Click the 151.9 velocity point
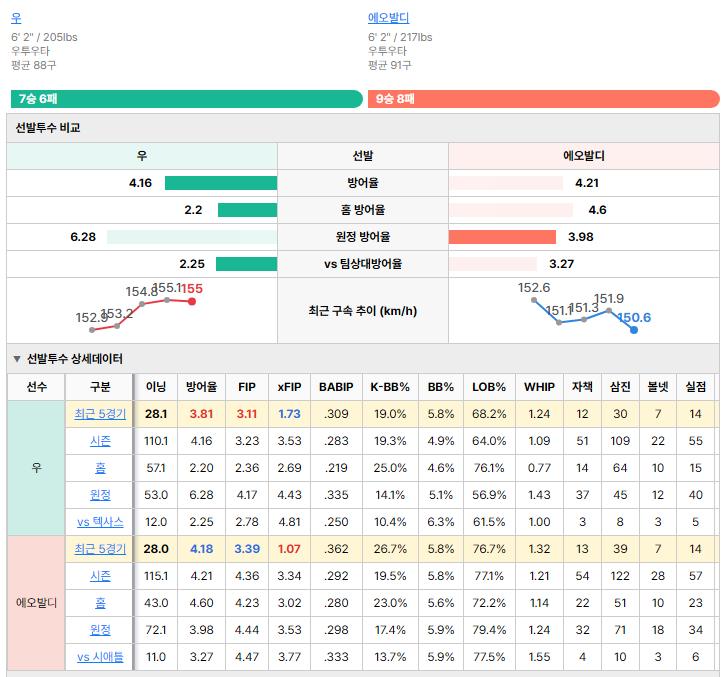Image resolution: width=726 pixels, height=677 pixels. (609, 311)
